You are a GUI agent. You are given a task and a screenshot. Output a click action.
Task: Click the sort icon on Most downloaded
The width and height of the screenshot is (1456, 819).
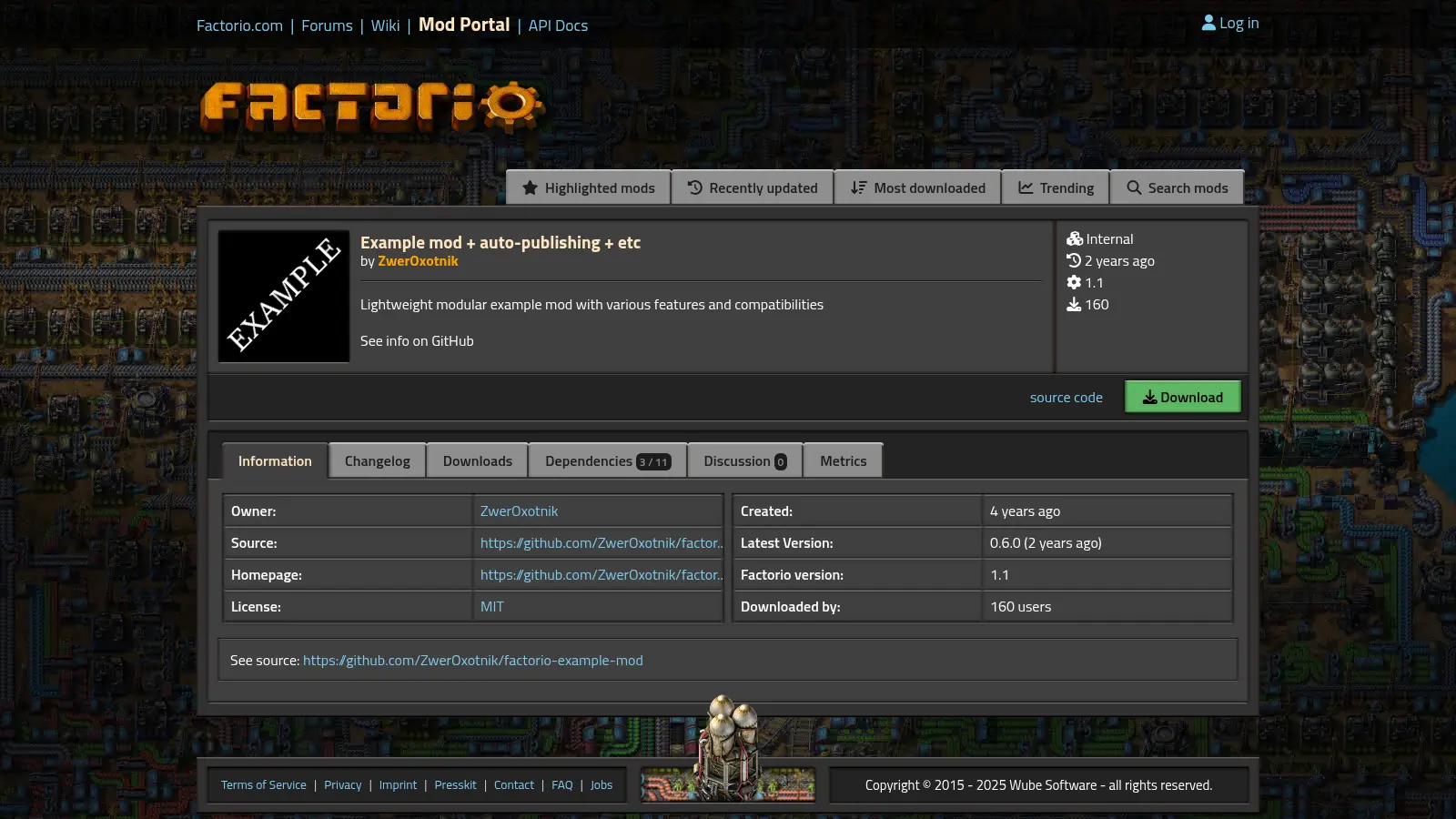pos(858,187)
